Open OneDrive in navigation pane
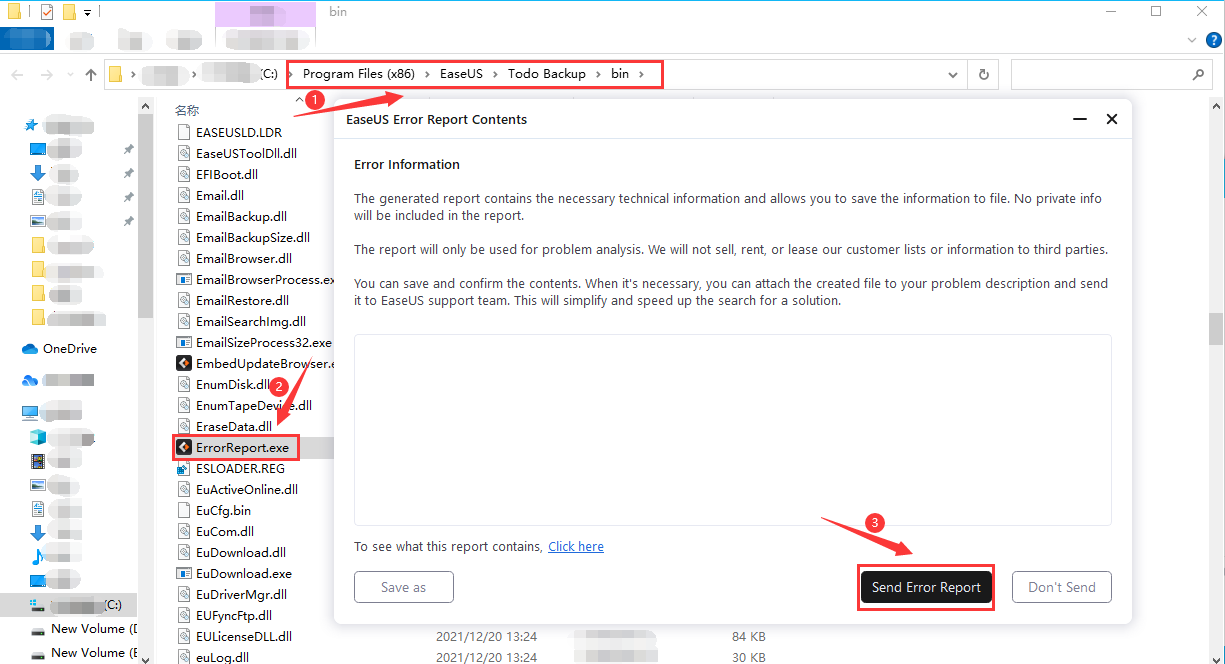 click(x=60, y=349)
